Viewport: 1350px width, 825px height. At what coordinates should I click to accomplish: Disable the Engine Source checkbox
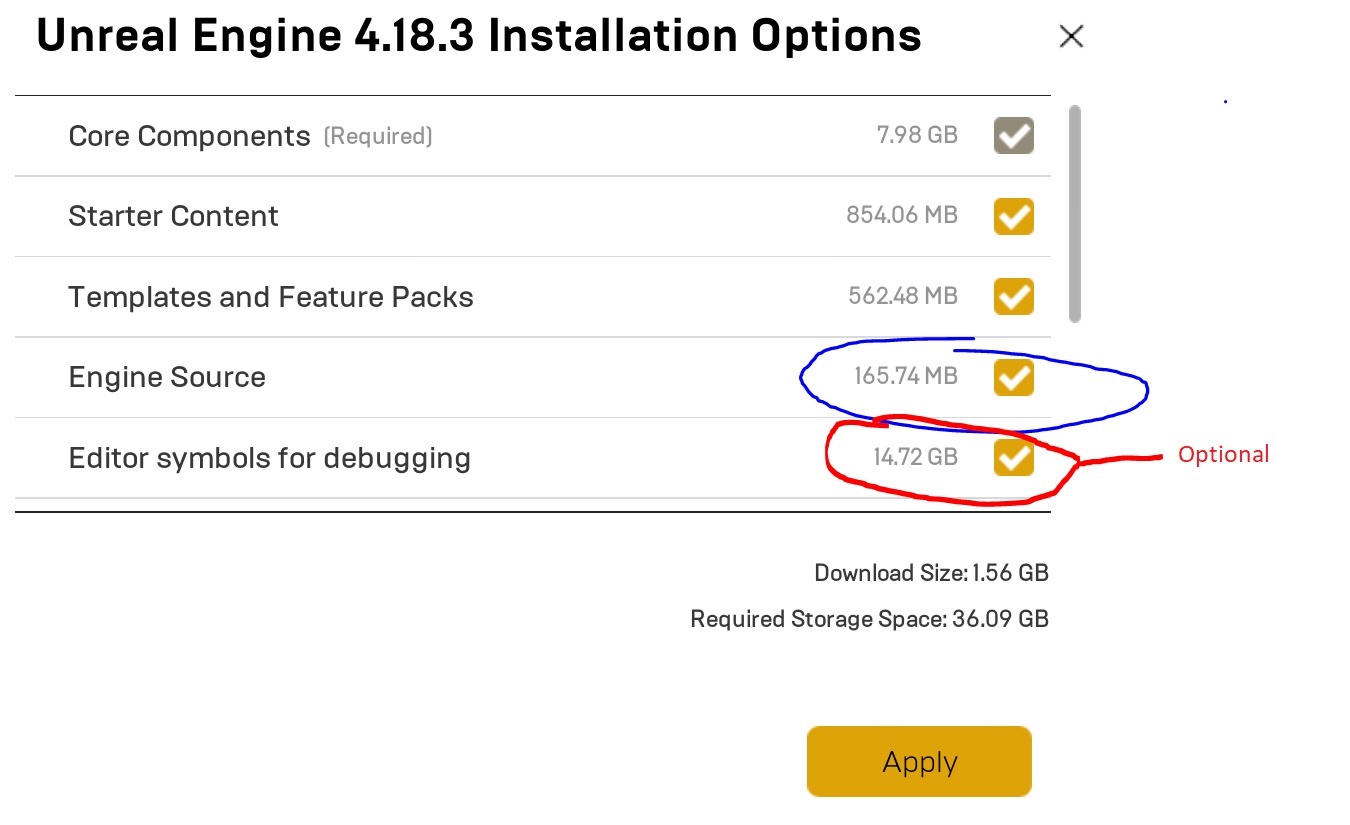1013,377
